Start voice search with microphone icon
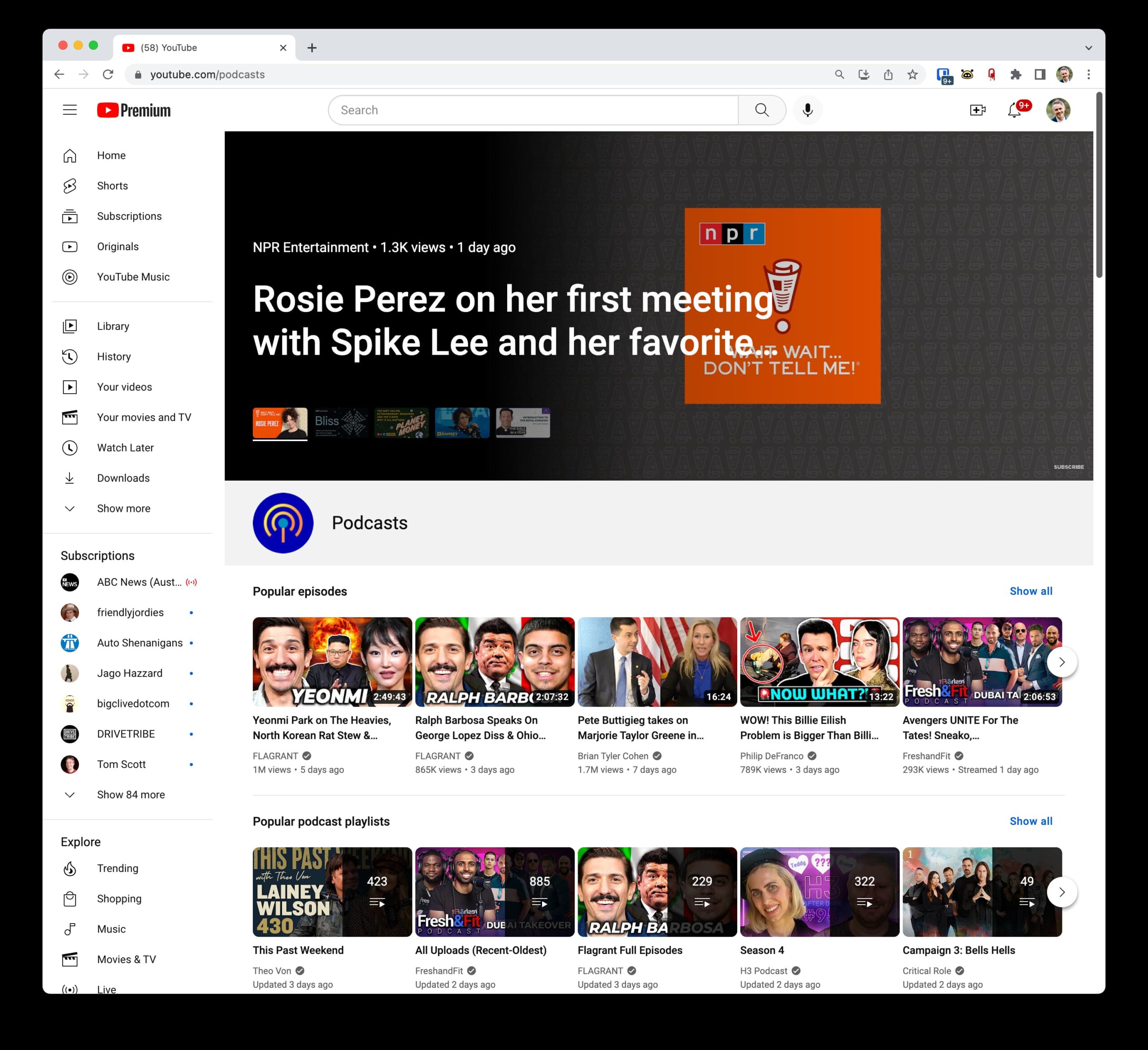 pos(808,110)
